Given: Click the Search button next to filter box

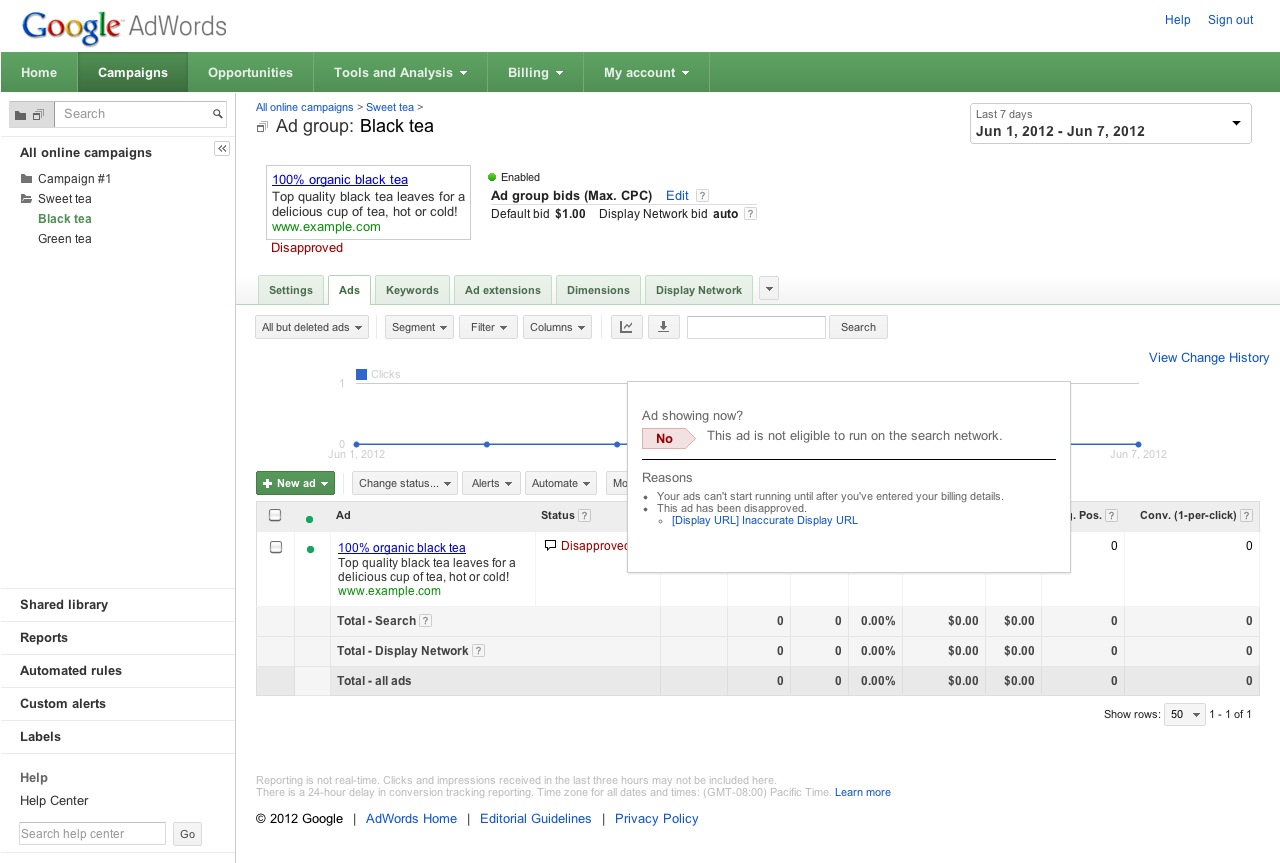Looking at the screenshot, I should click(x=858, y=327).
